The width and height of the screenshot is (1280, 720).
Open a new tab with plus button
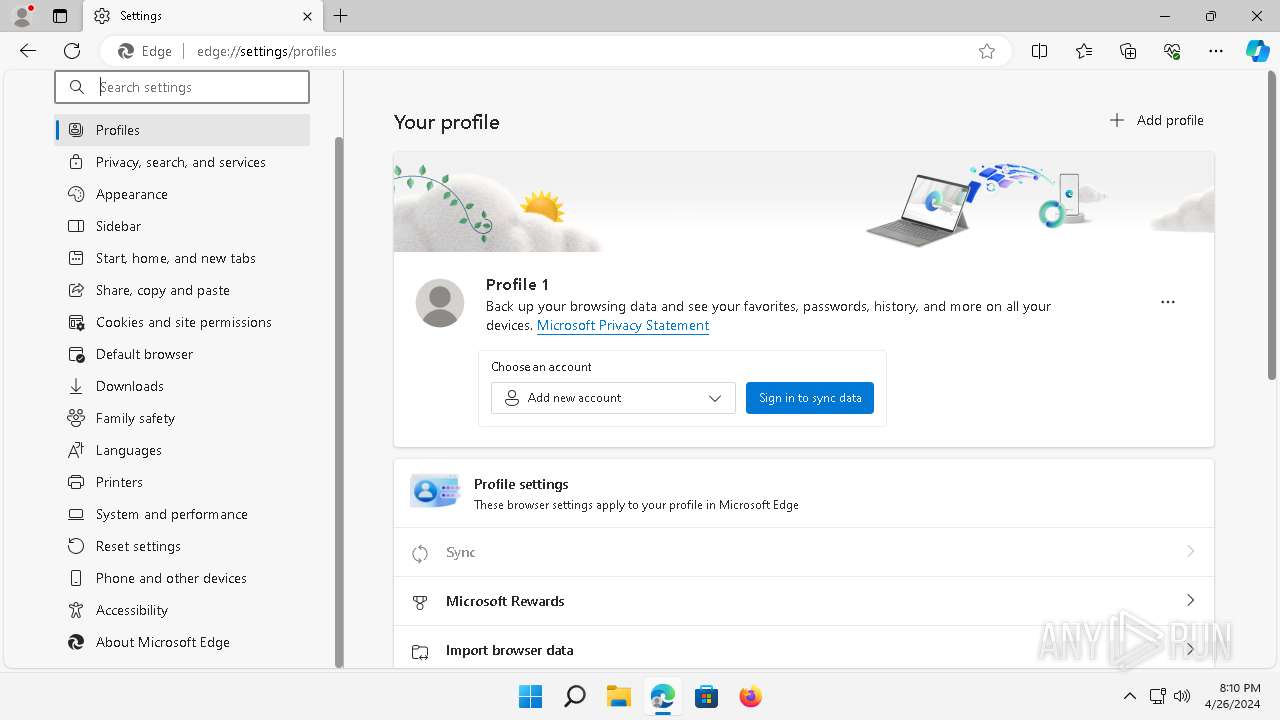(x=341, y=16)
